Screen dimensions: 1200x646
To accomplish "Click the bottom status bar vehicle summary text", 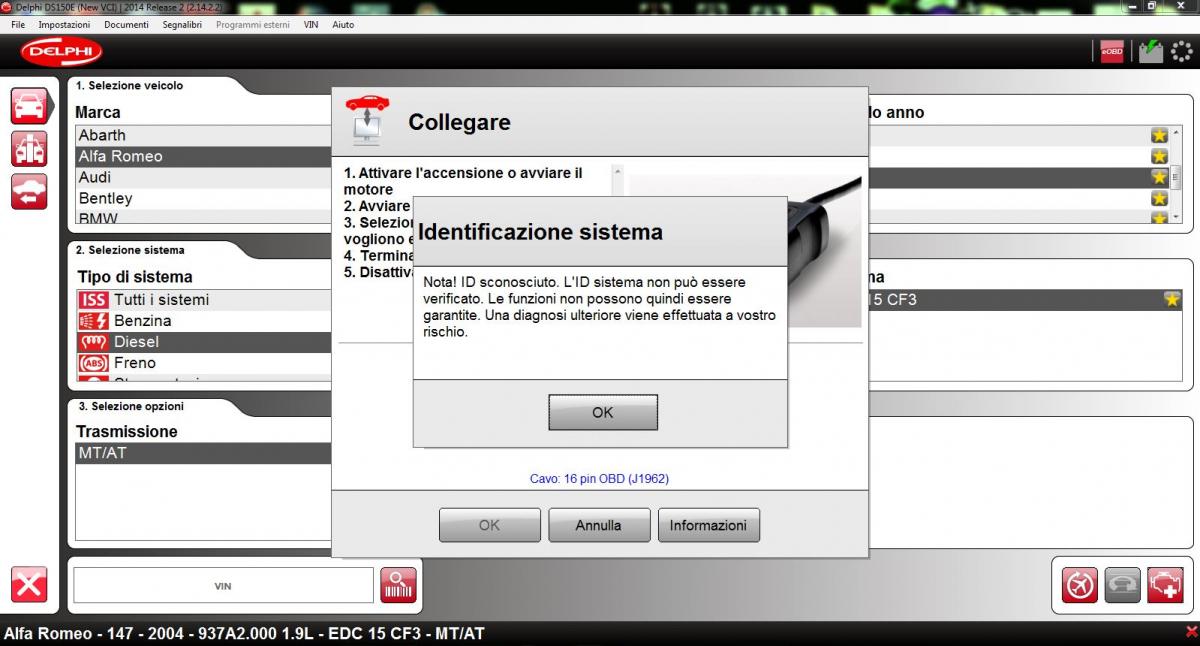I will 244,633.
